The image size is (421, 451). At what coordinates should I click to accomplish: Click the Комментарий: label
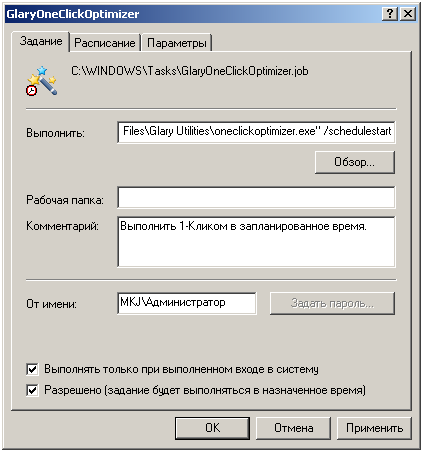pyautogui.click(x=62, y=226)
